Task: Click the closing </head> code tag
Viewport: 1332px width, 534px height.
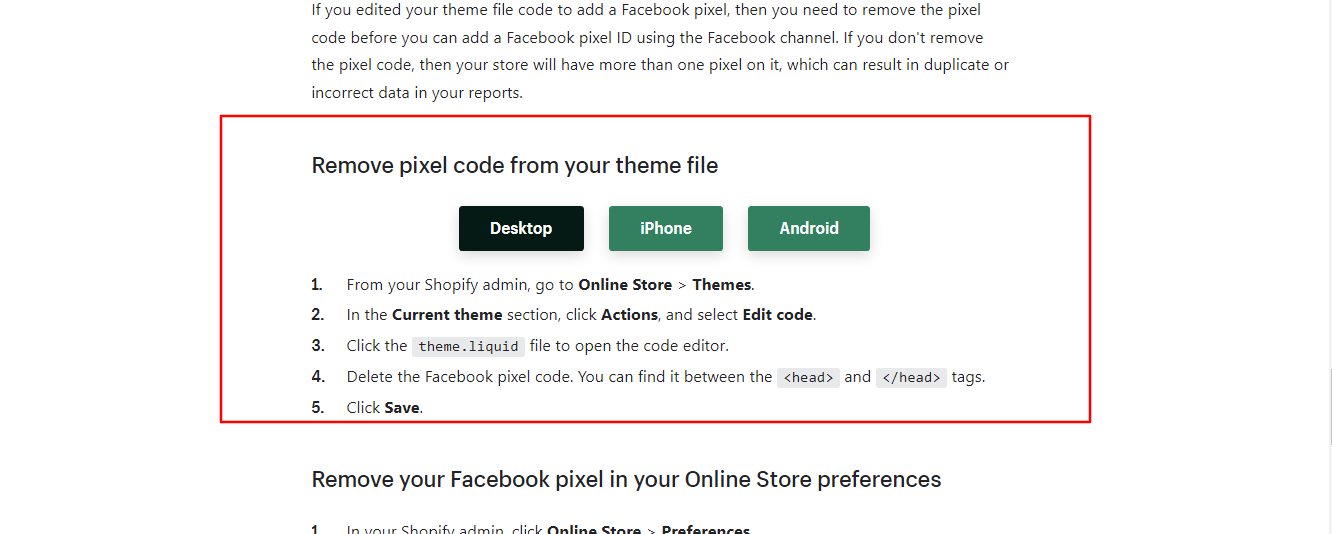Action: 911,378
